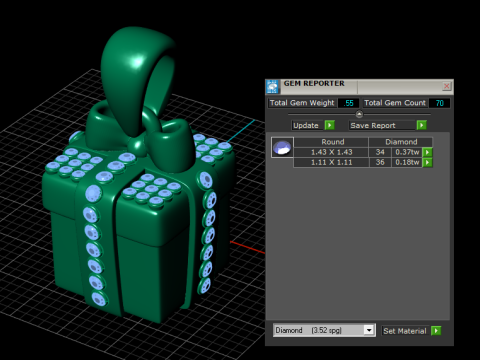Image resolution: width=480 pixels, height=360 pixels.
Task: Close the Gem Reporter panel
Action: point(447,86)
